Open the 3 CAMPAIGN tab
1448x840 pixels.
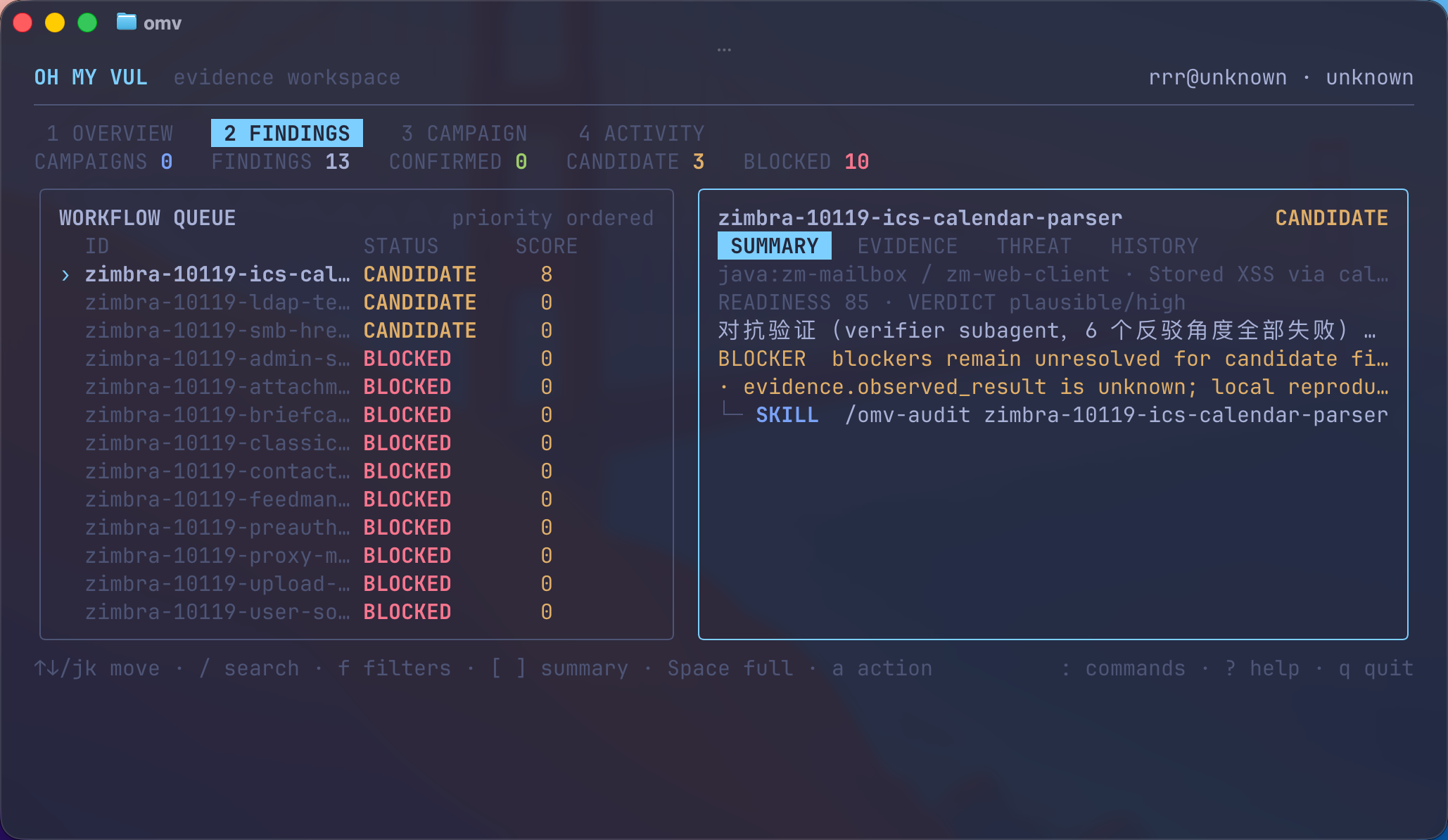[464, 133]
